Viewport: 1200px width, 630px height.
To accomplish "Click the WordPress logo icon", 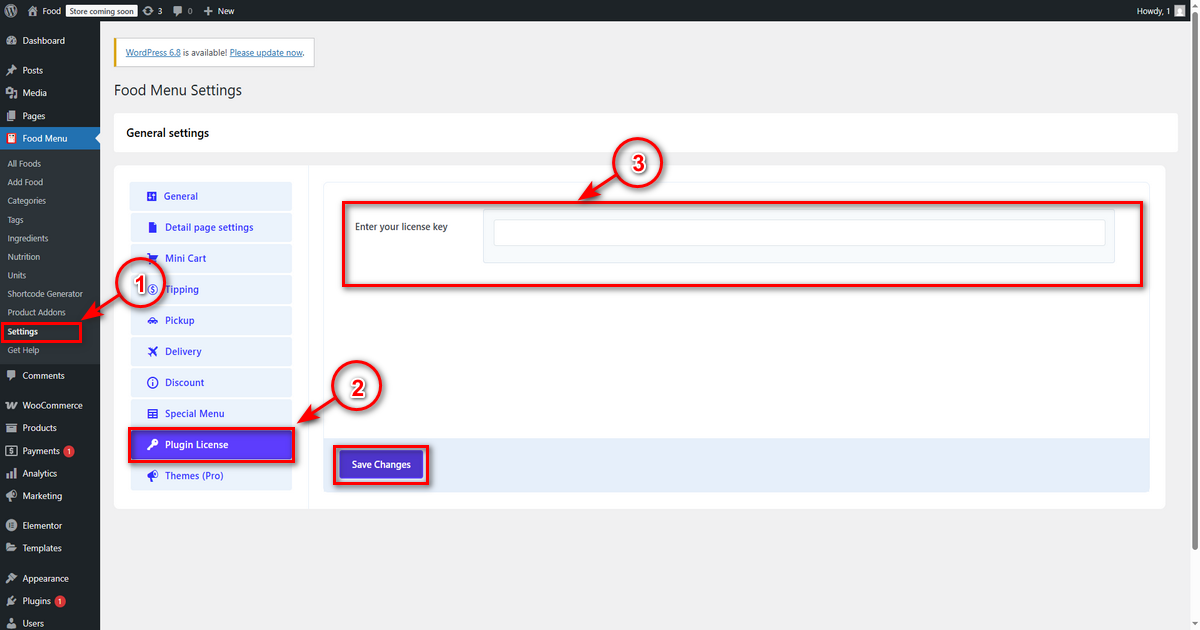I will pos(10,11).
